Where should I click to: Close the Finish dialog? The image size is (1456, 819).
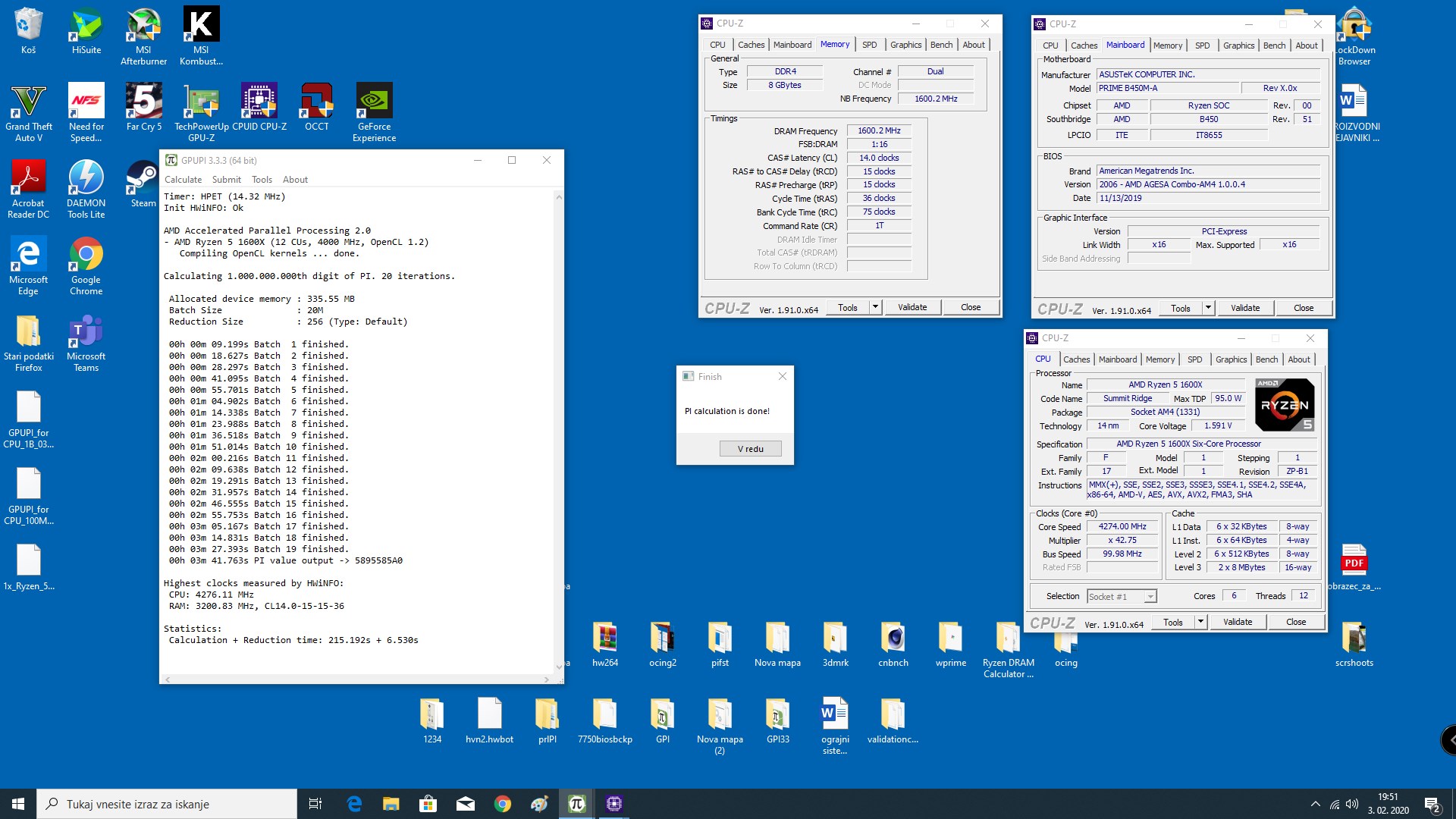pyautogui.click(x=783, y=376)
